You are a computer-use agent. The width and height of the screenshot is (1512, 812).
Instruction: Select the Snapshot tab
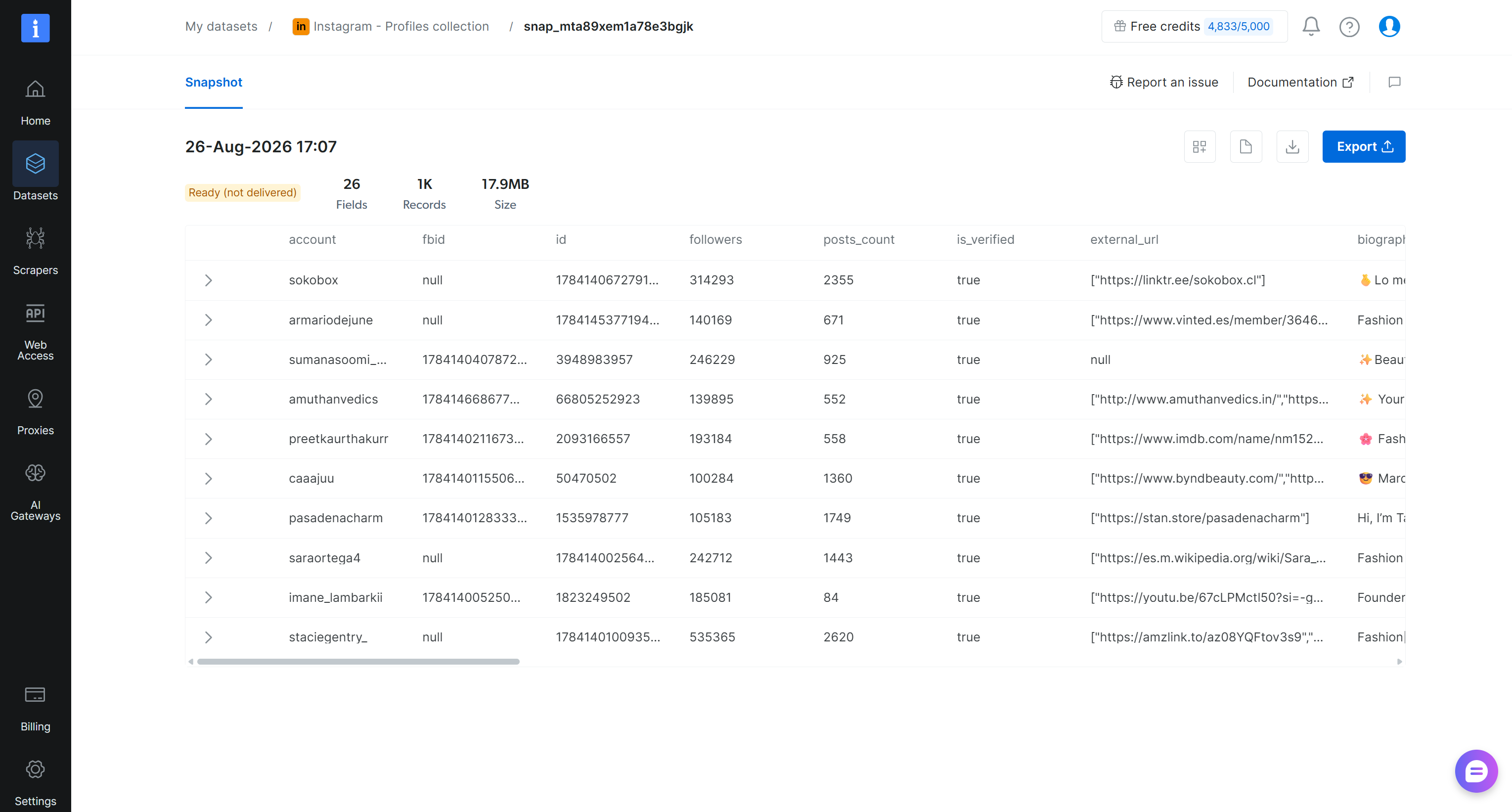[x=214, y=82]
